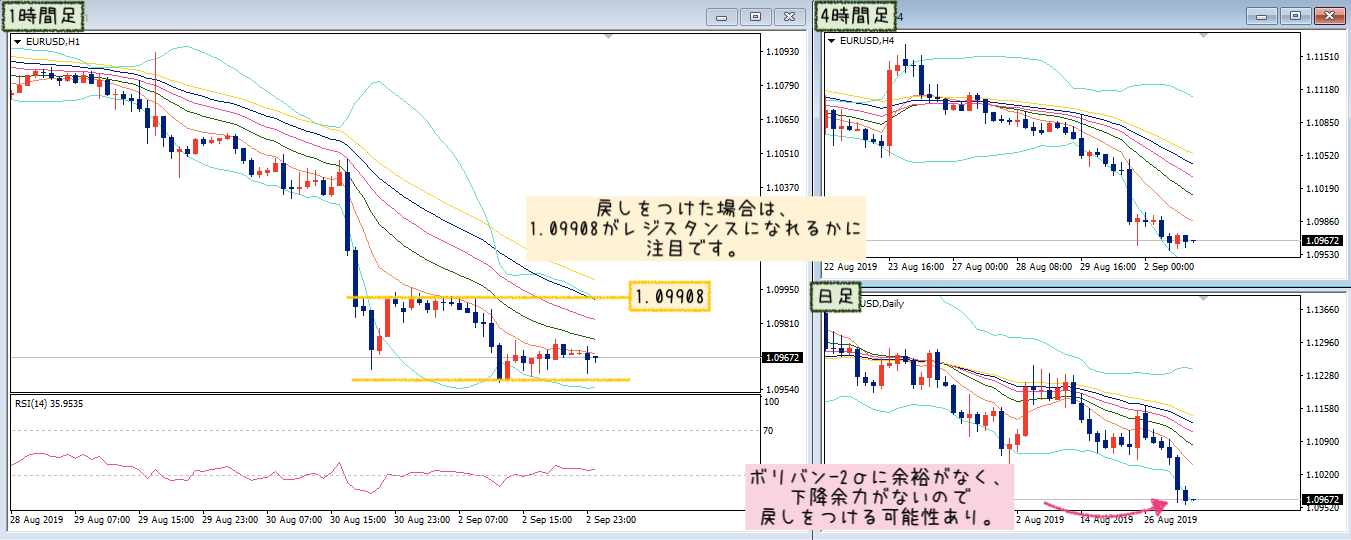Click the 1.09950 price axis value

[x=781, y=289]
